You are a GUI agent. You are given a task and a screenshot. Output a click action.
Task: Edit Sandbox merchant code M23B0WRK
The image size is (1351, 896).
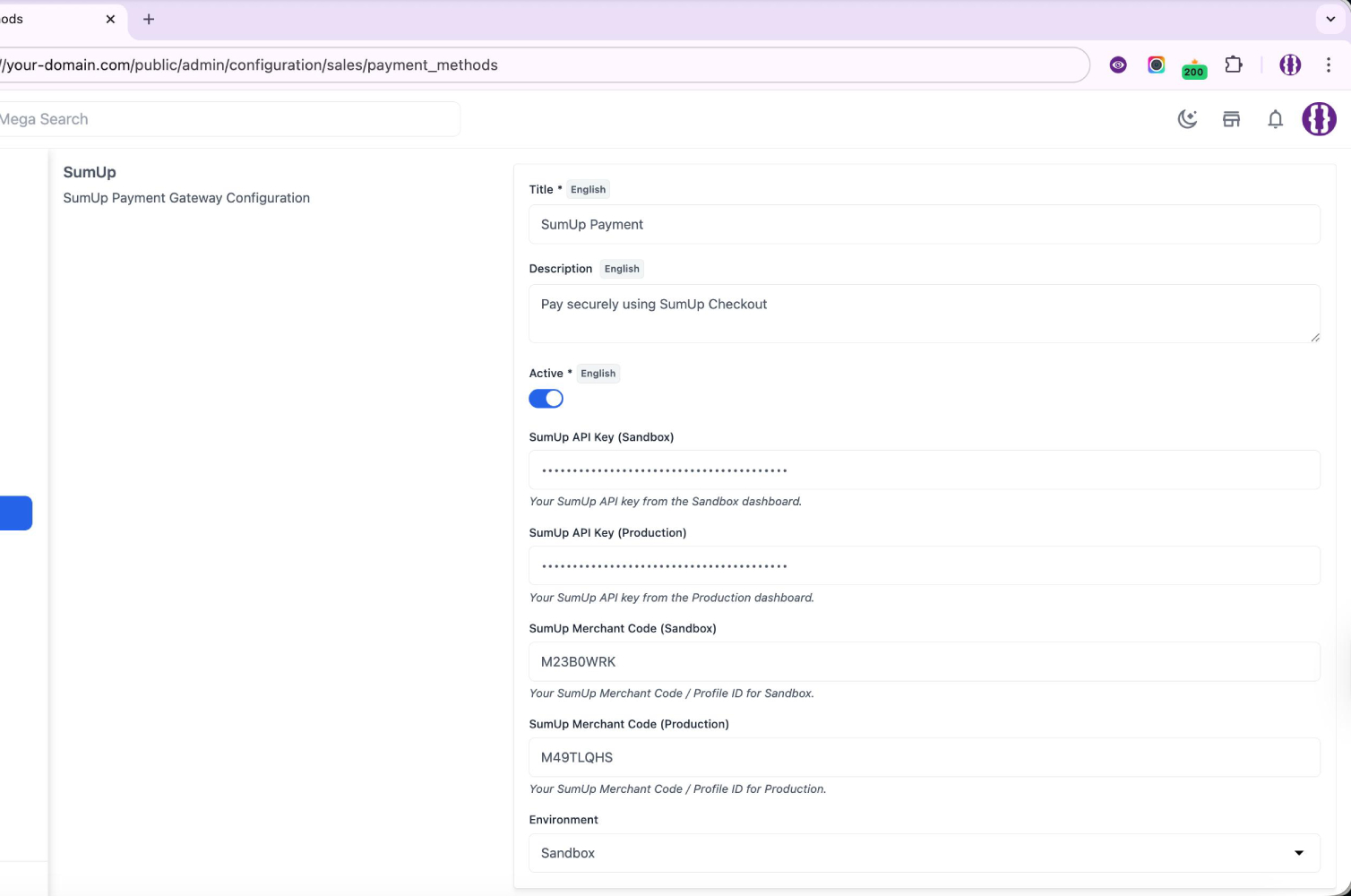pyautogui.click(x=925, y=661)
